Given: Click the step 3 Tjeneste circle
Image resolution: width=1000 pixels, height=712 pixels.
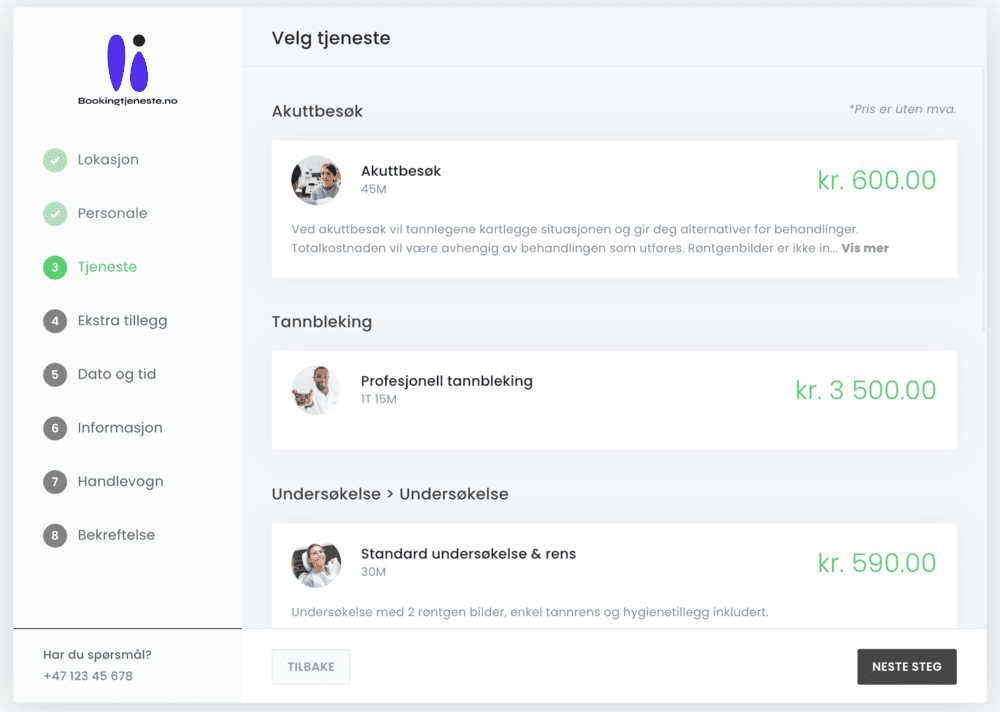Looking at the screenshot, I should pos(55,267).
